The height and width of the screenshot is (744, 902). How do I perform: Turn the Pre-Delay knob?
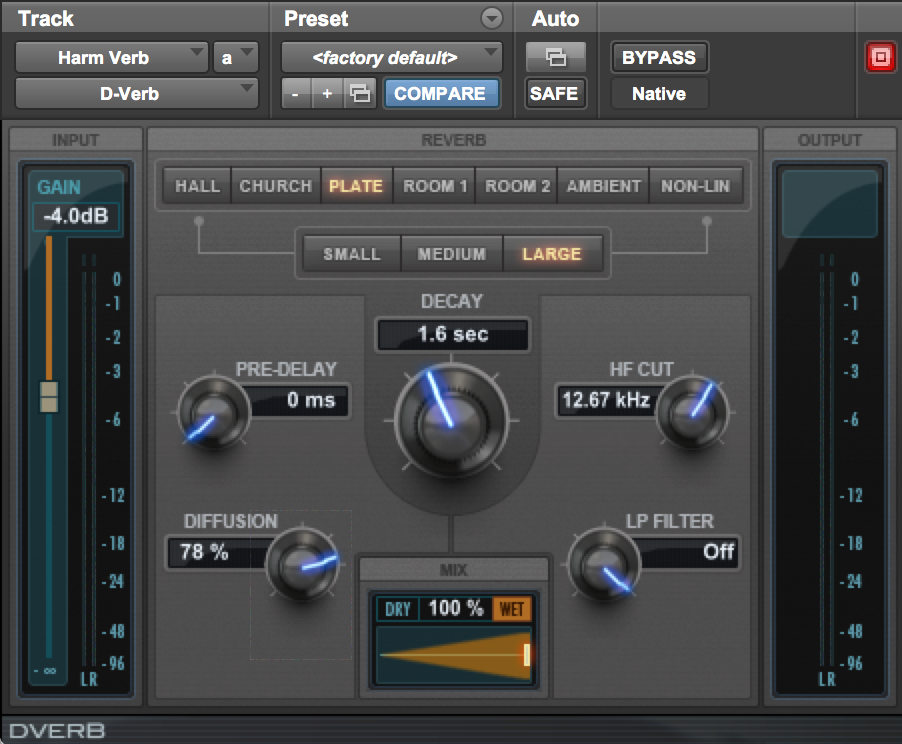(214, 412)
